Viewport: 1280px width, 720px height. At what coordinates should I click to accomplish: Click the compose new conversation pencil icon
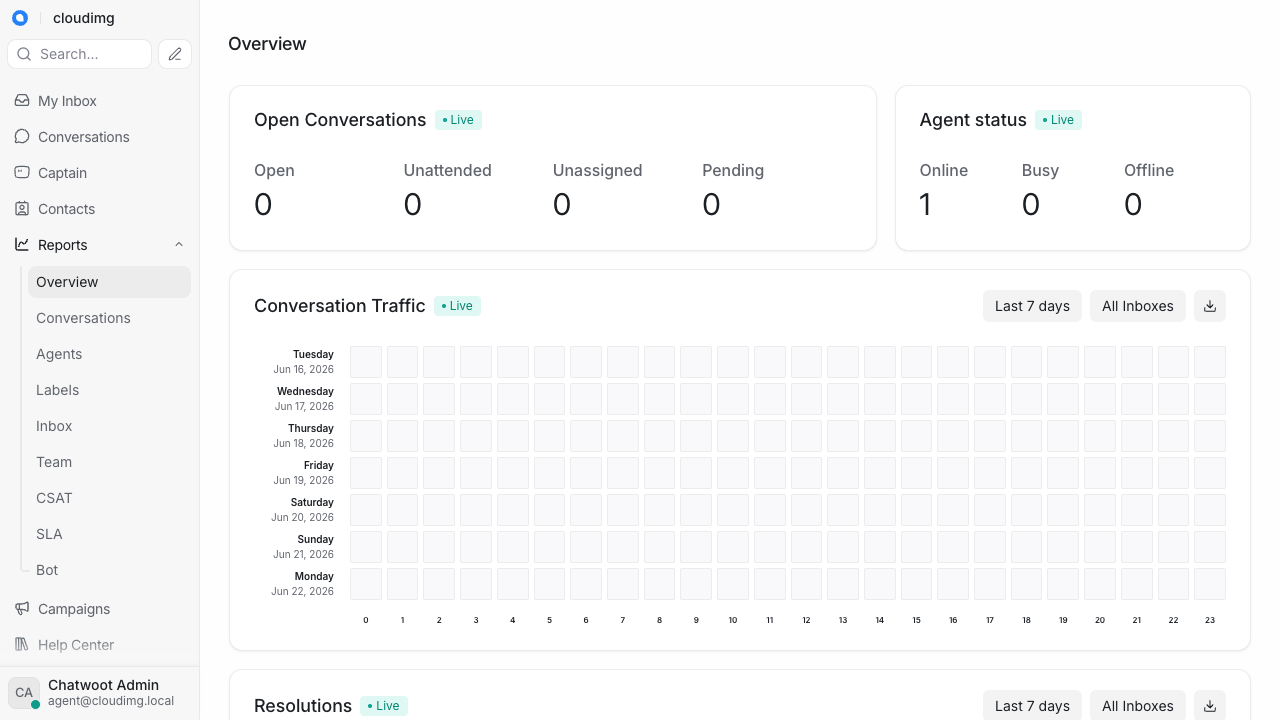175,54
